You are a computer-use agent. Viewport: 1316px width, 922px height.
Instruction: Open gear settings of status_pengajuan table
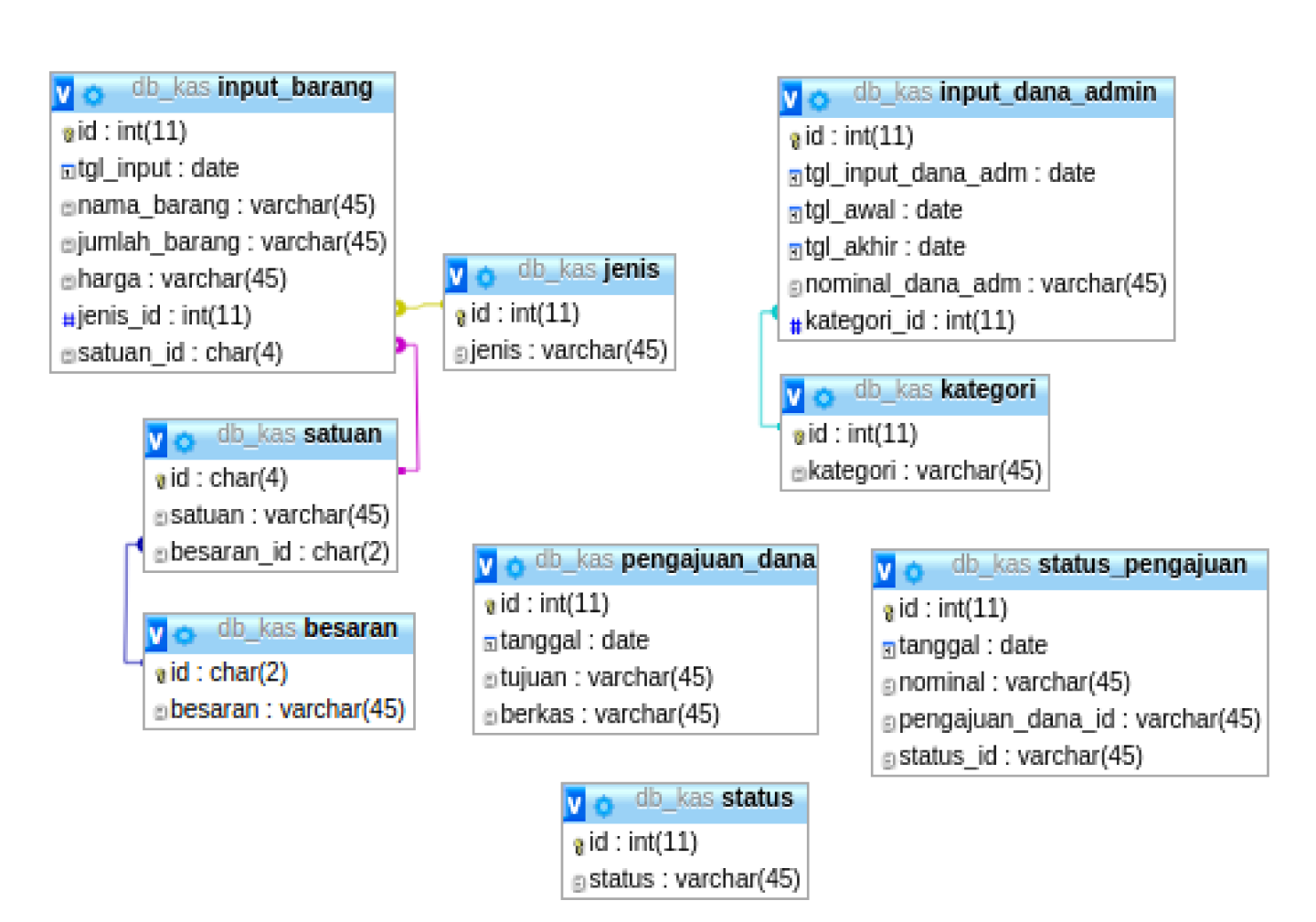(913, 573)
